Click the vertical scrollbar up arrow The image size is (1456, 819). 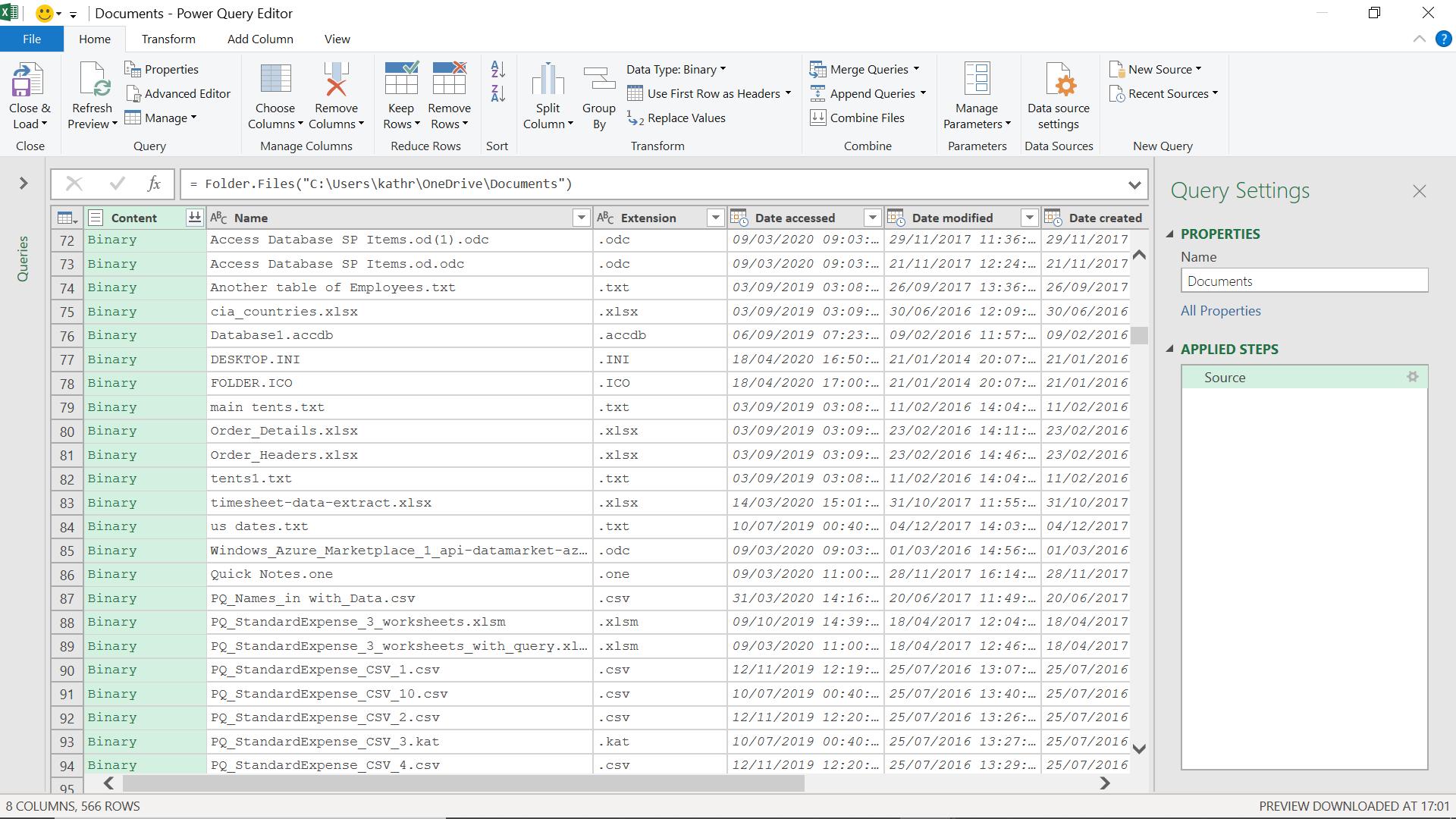1138,256
